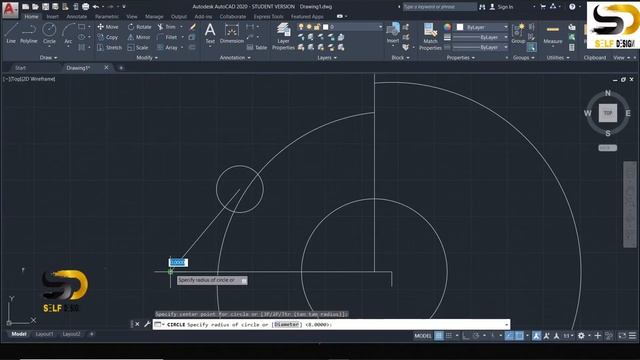Click the dynamic radius input box
The height and width of the screenshot is (360, 640).
pyautogui.click(x=178, y=262)
